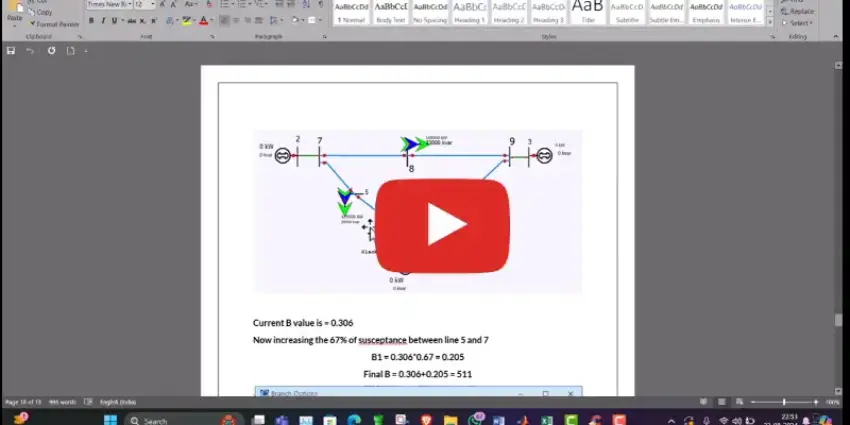This screenshot has height=425, width=850.
Task: Apply the Heading 2 style
Action: tap(508, 13)
